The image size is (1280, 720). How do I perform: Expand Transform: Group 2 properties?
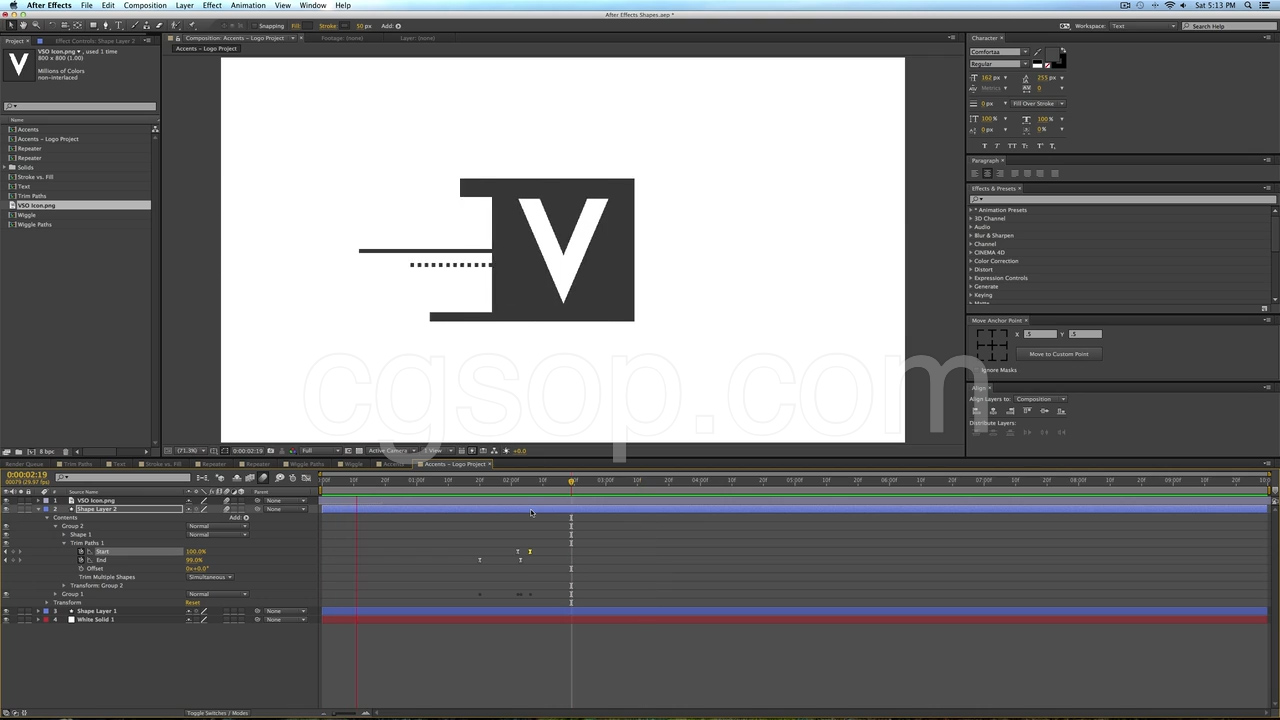(x=64, y=586)
